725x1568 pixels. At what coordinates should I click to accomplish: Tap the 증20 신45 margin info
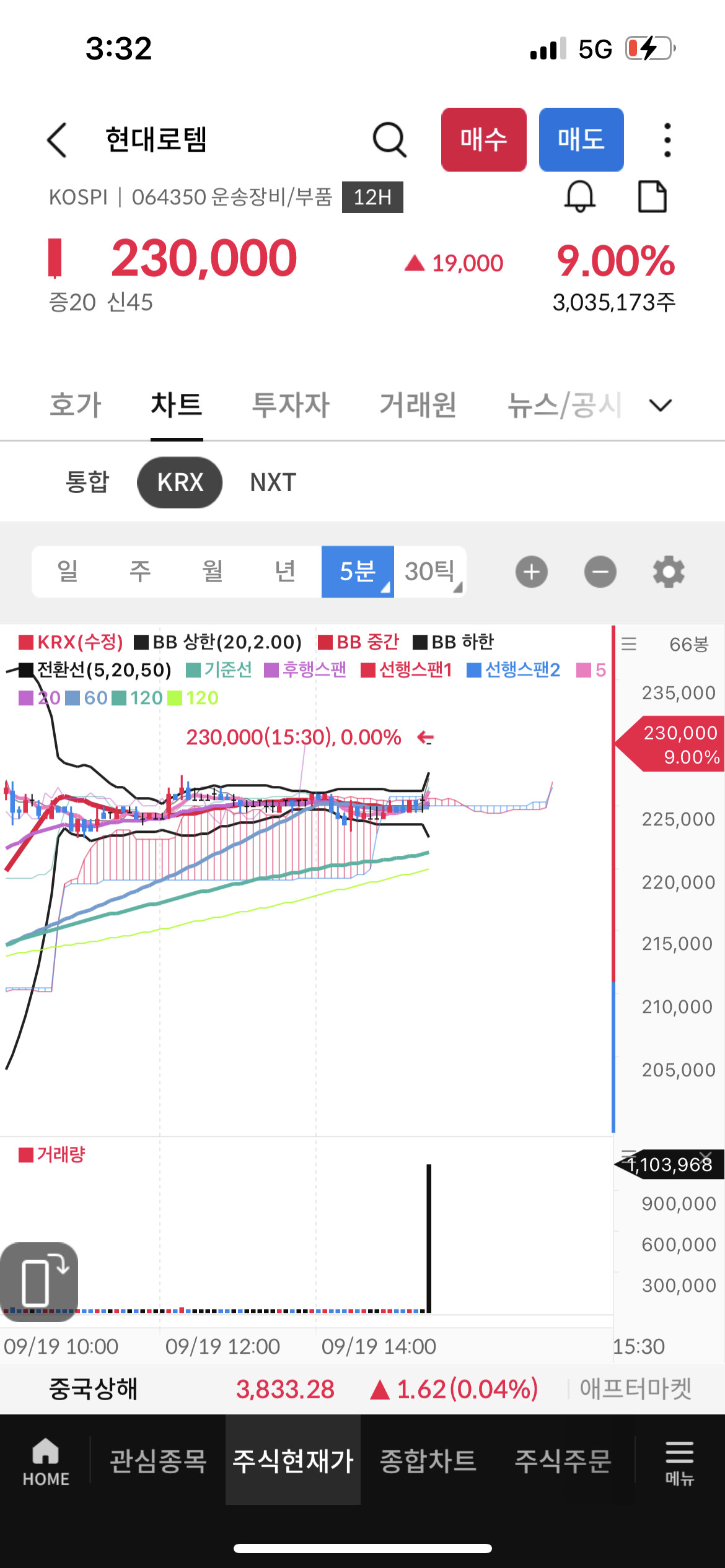click(101, 302)
